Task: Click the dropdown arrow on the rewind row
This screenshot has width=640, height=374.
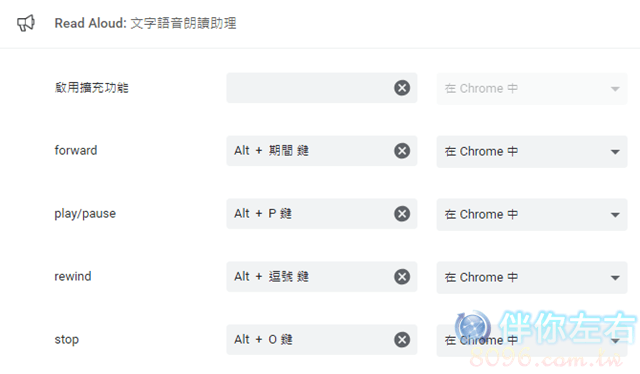Action: [615, 278]
